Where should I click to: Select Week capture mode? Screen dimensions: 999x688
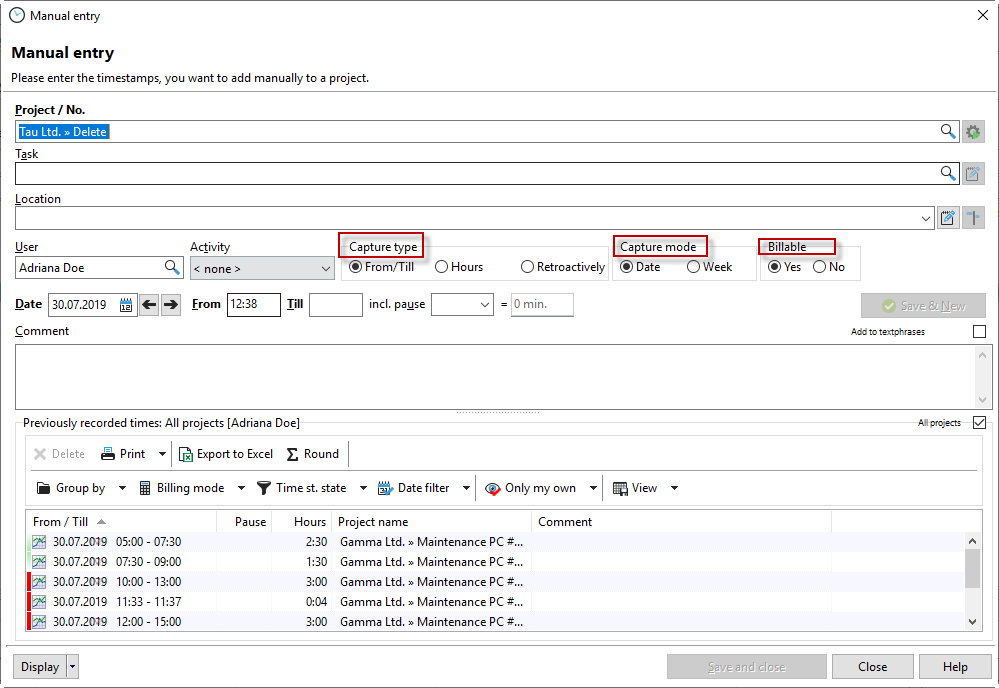(x=693, y=267)
